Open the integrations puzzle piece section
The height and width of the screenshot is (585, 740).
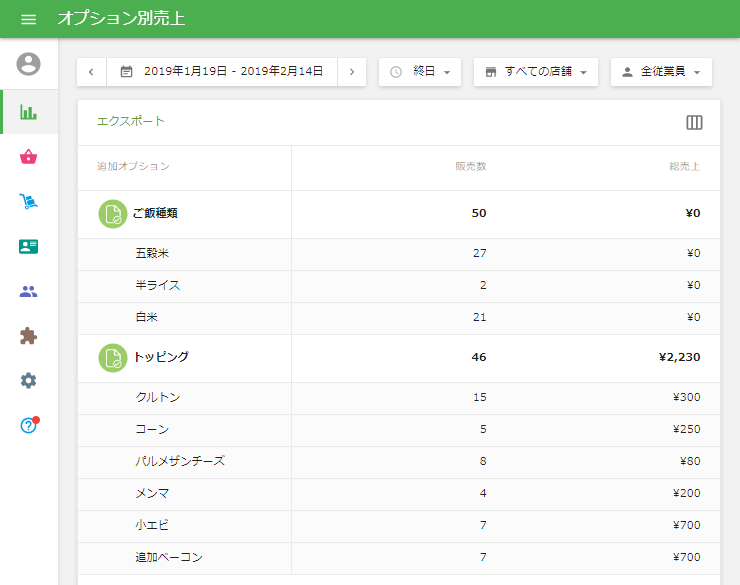(x=29, y=336)
